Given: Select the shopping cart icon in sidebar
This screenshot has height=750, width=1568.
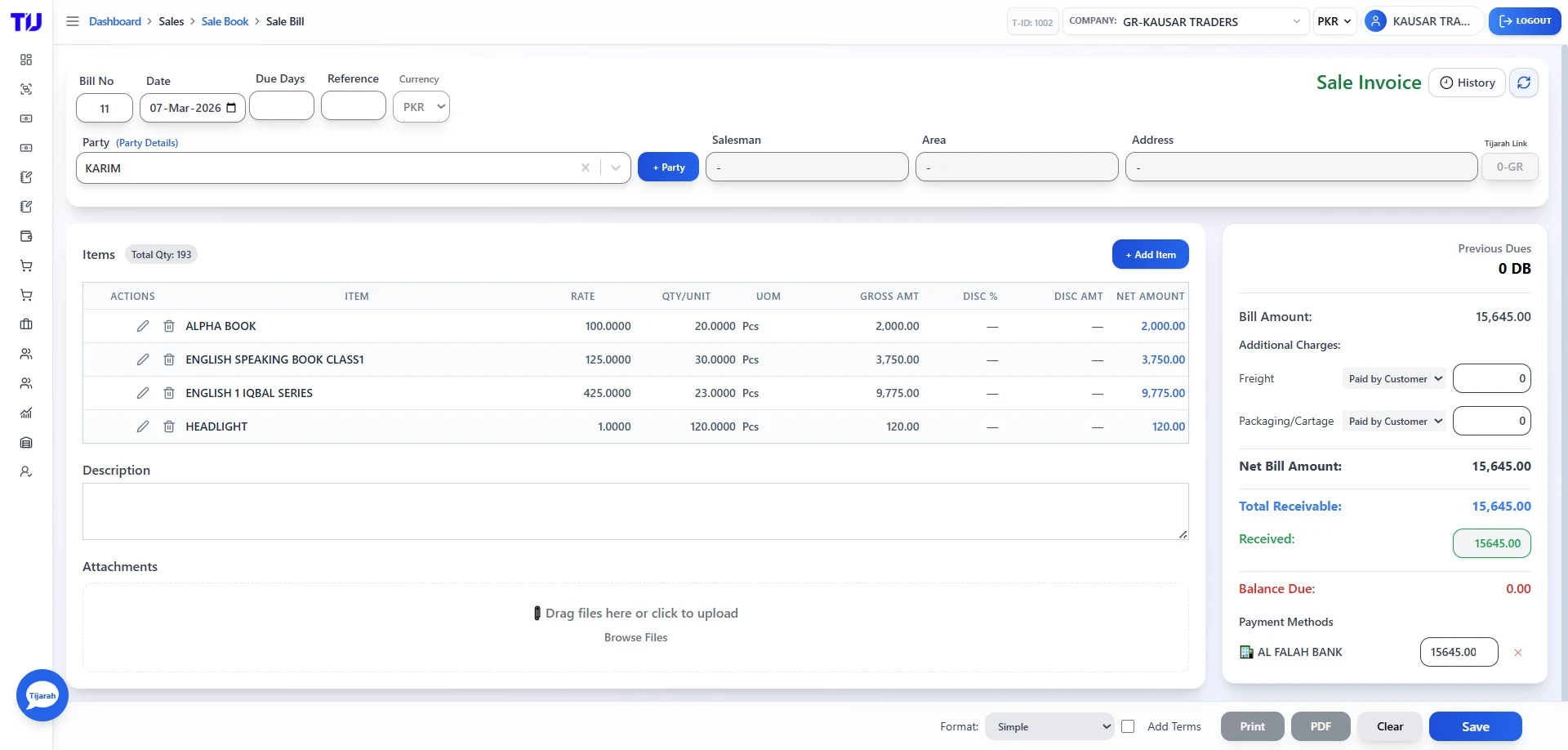Looking at the screenshot, I should coord(26,266).
